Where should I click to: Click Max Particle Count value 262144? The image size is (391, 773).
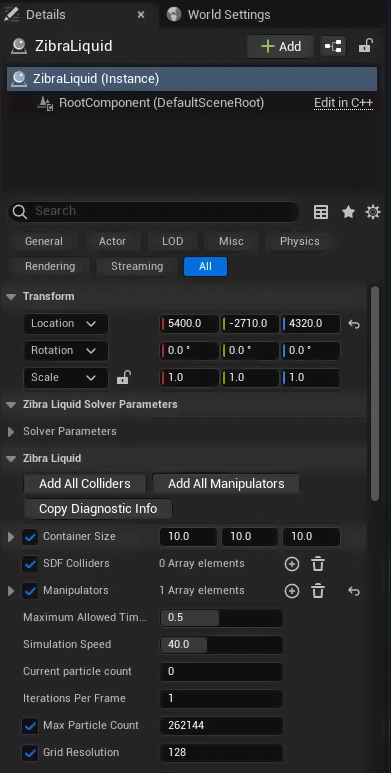pyautogui.click(x=221, y=726)
